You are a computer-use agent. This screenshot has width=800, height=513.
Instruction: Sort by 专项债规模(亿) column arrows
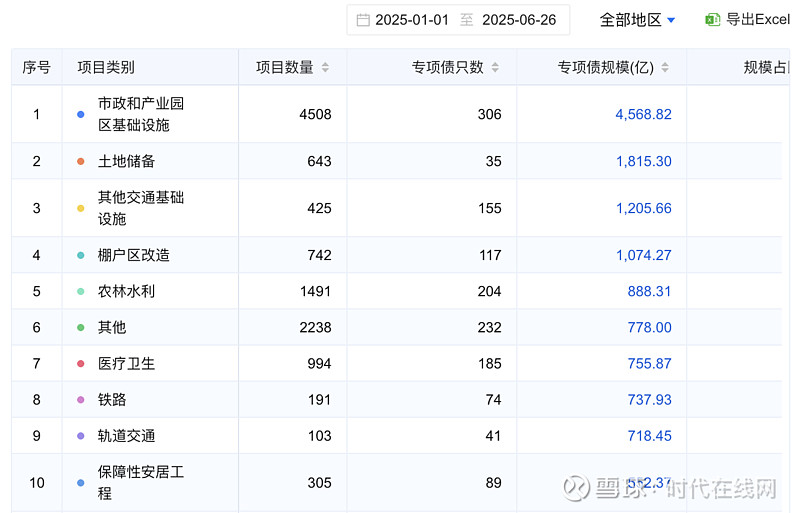(665, 67)
